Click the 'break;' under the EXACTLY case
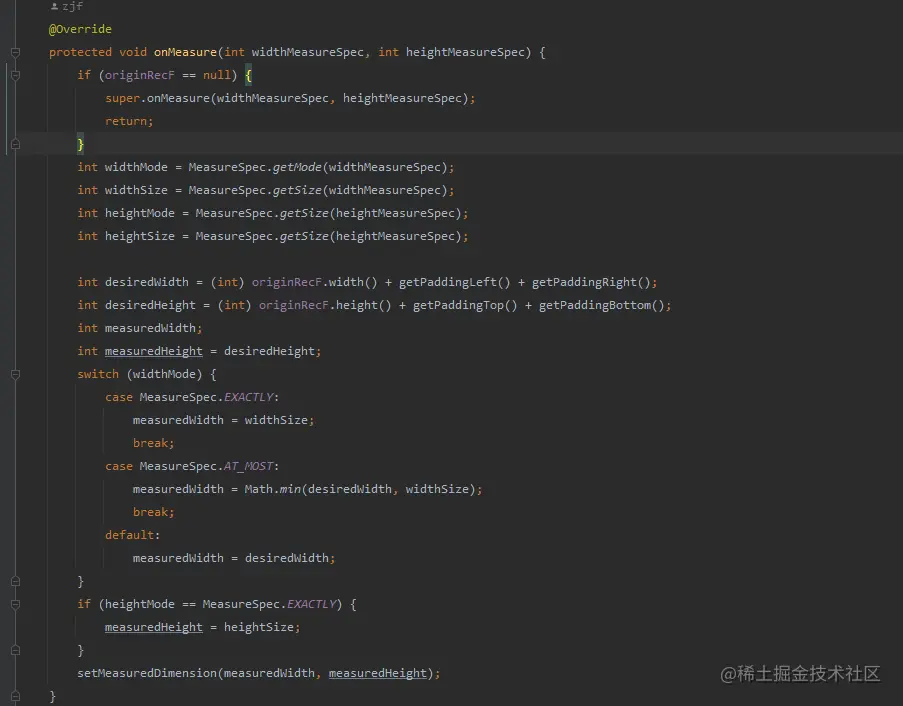 click(153, 443)
